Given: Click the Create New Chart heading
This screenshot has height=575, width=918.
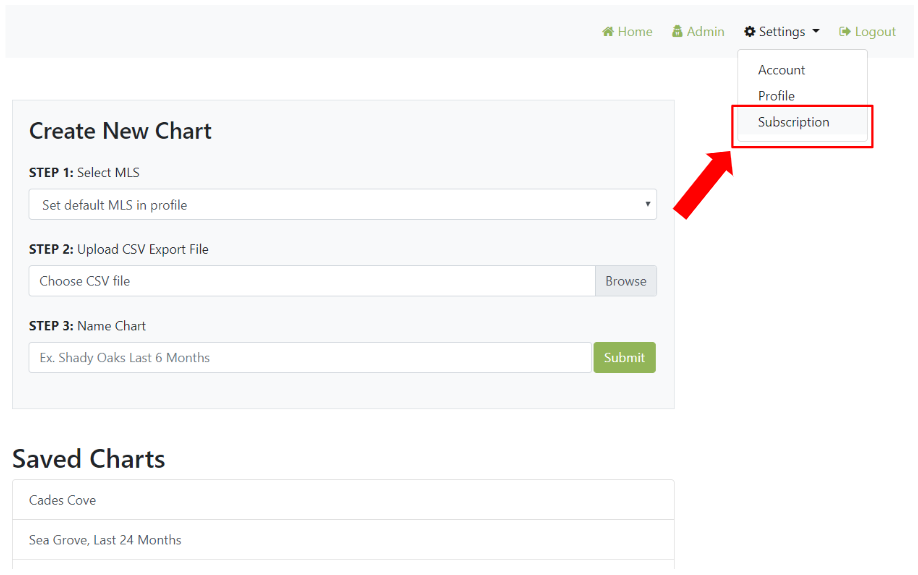Looking at the screenshot, I should pos(120,131).
